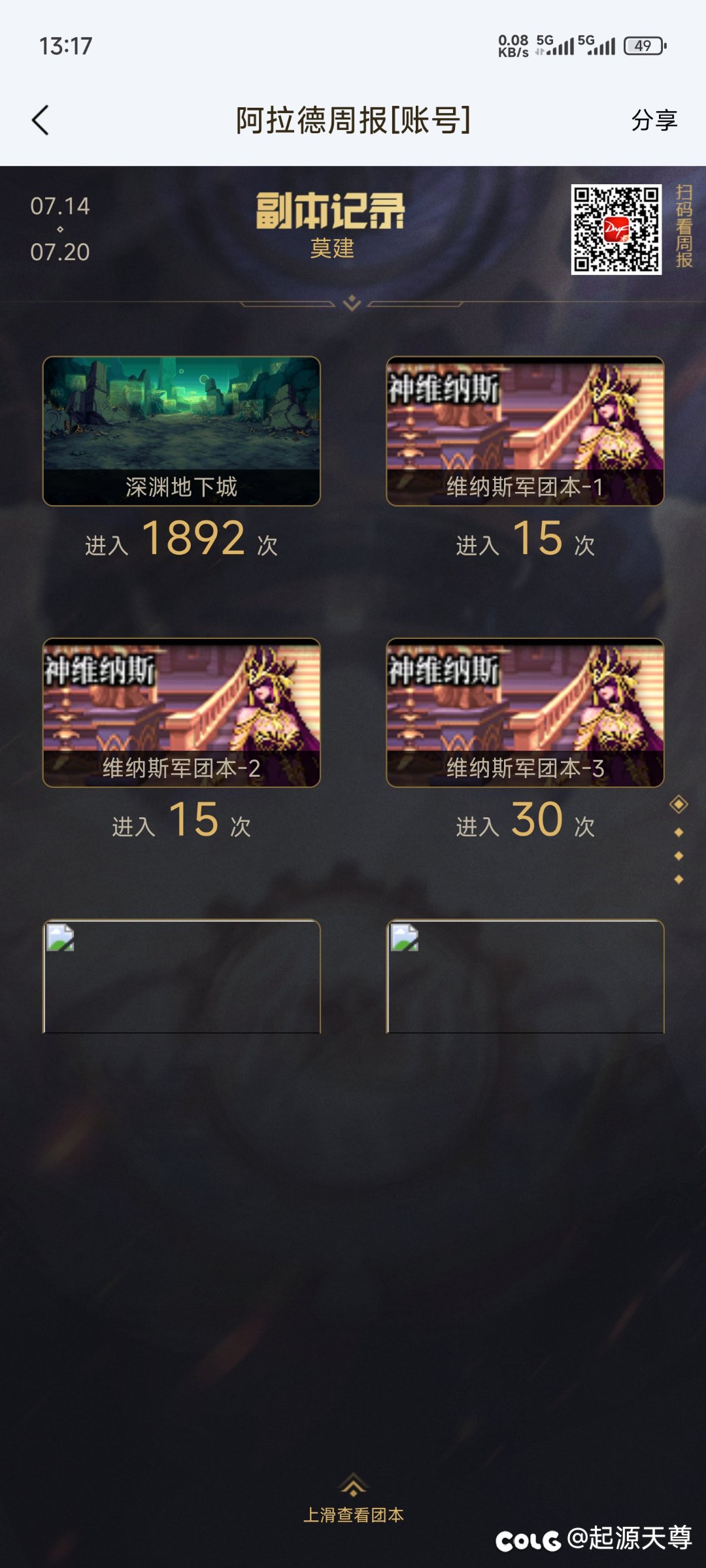The height and width of the screenshot is (1568, 706).
Task: Open the 维纳斯军团本-1 card
Action: tap(526, 431)
